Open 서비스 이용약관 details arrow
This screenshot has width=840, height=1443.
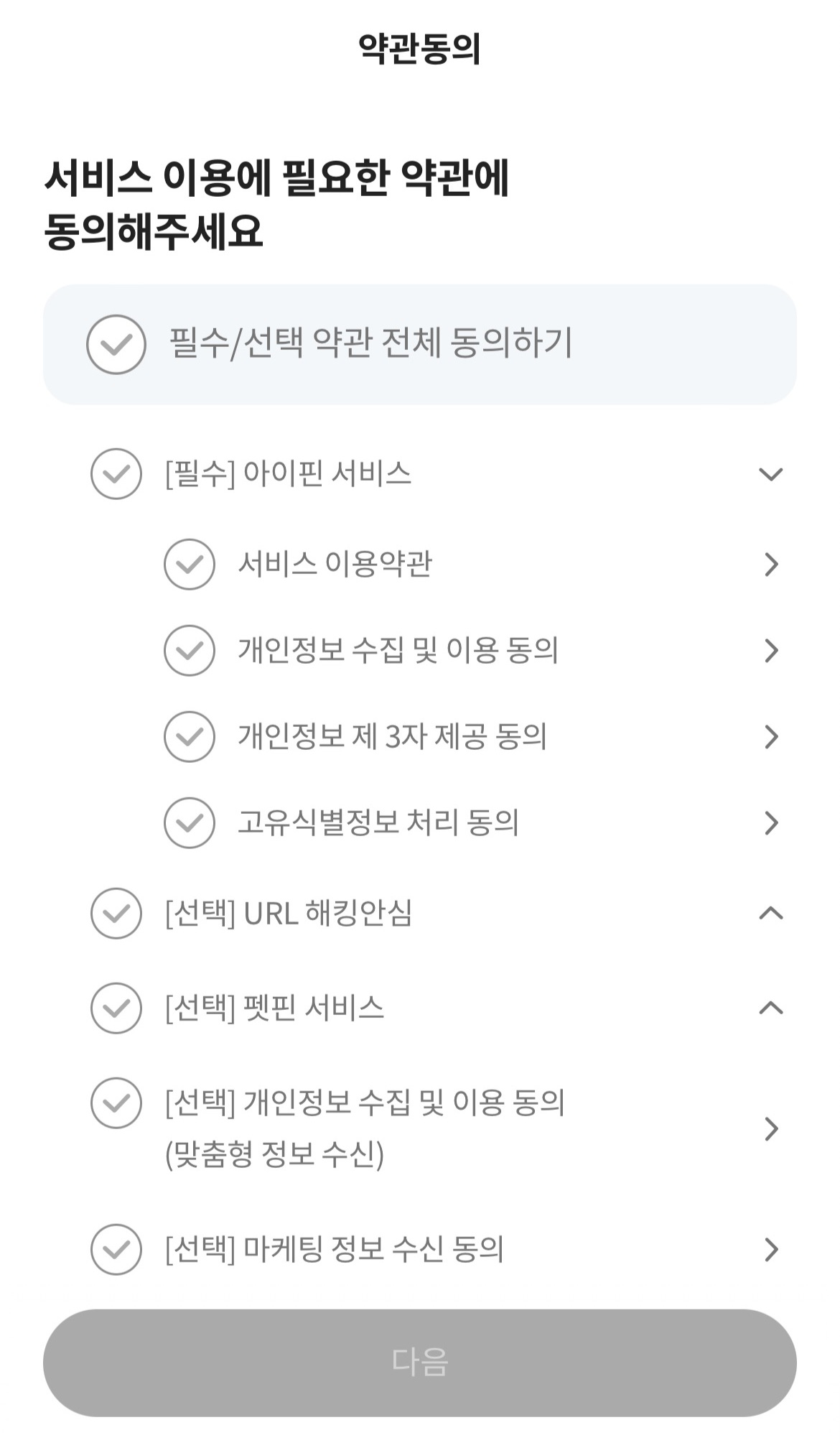[772, 565]
